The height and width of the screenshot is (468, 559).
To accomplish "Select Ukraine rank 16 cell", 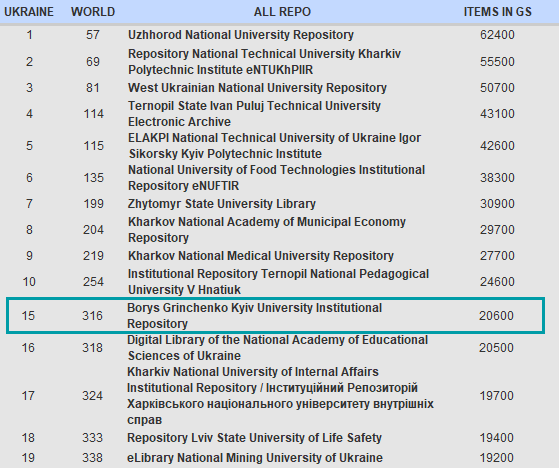I will 28,348.
